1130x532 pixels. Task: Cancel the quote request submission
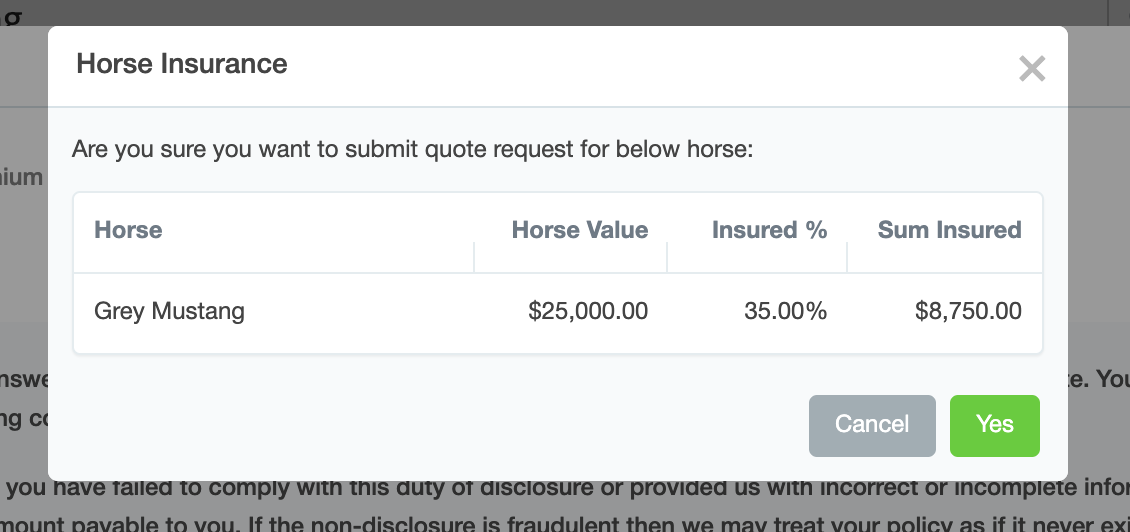tap(871, 425)
